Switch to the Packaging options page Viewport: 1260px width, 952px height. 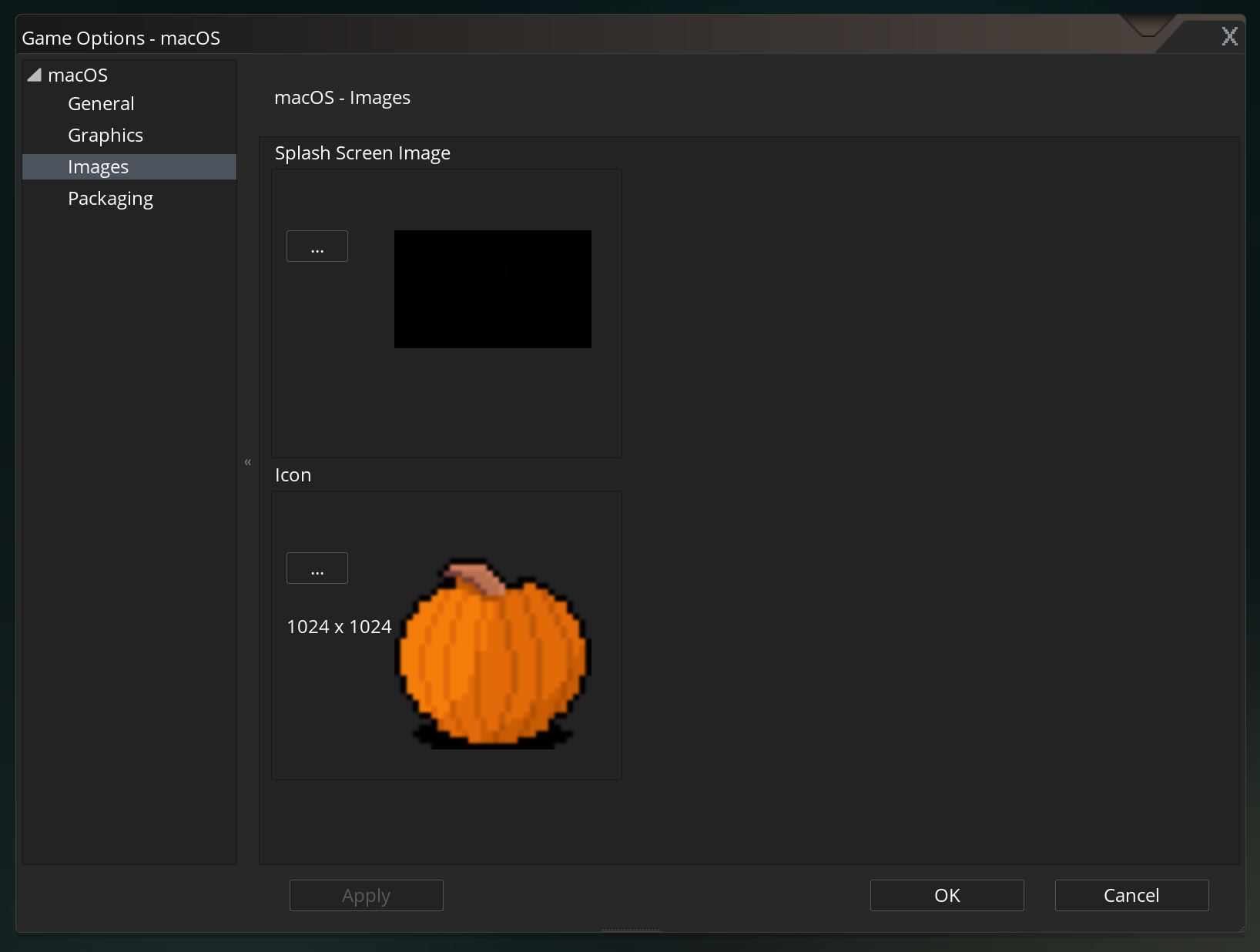click(x=110, y=198)
